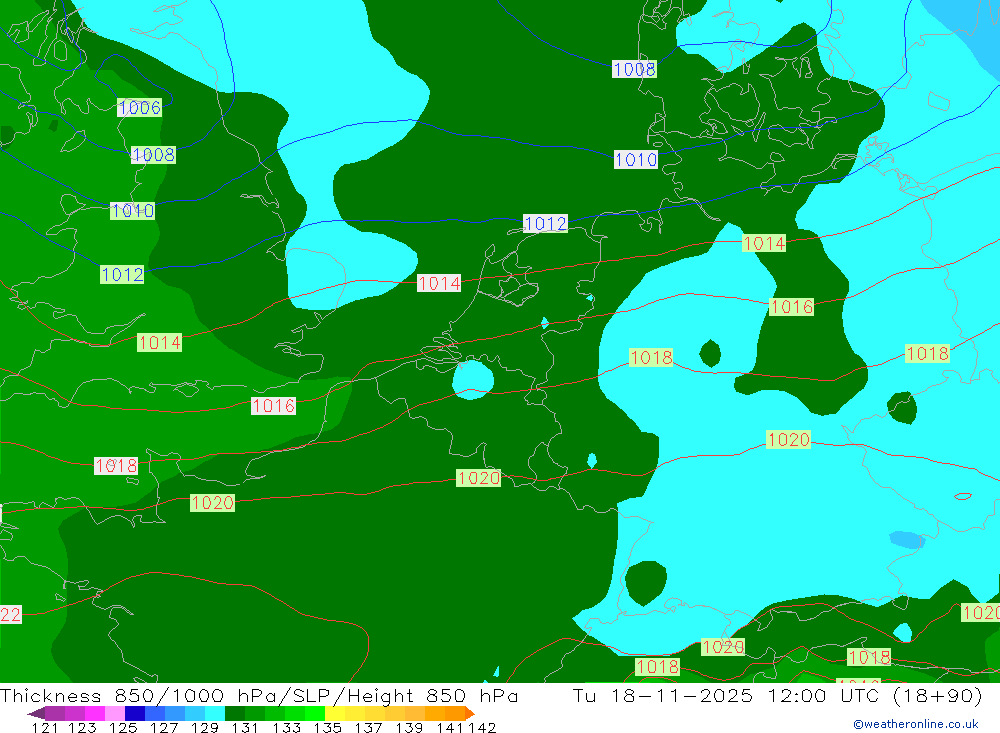Click the legend value 125
Viewport: 1000px width, 733px height.
click(x=123, y=727)
